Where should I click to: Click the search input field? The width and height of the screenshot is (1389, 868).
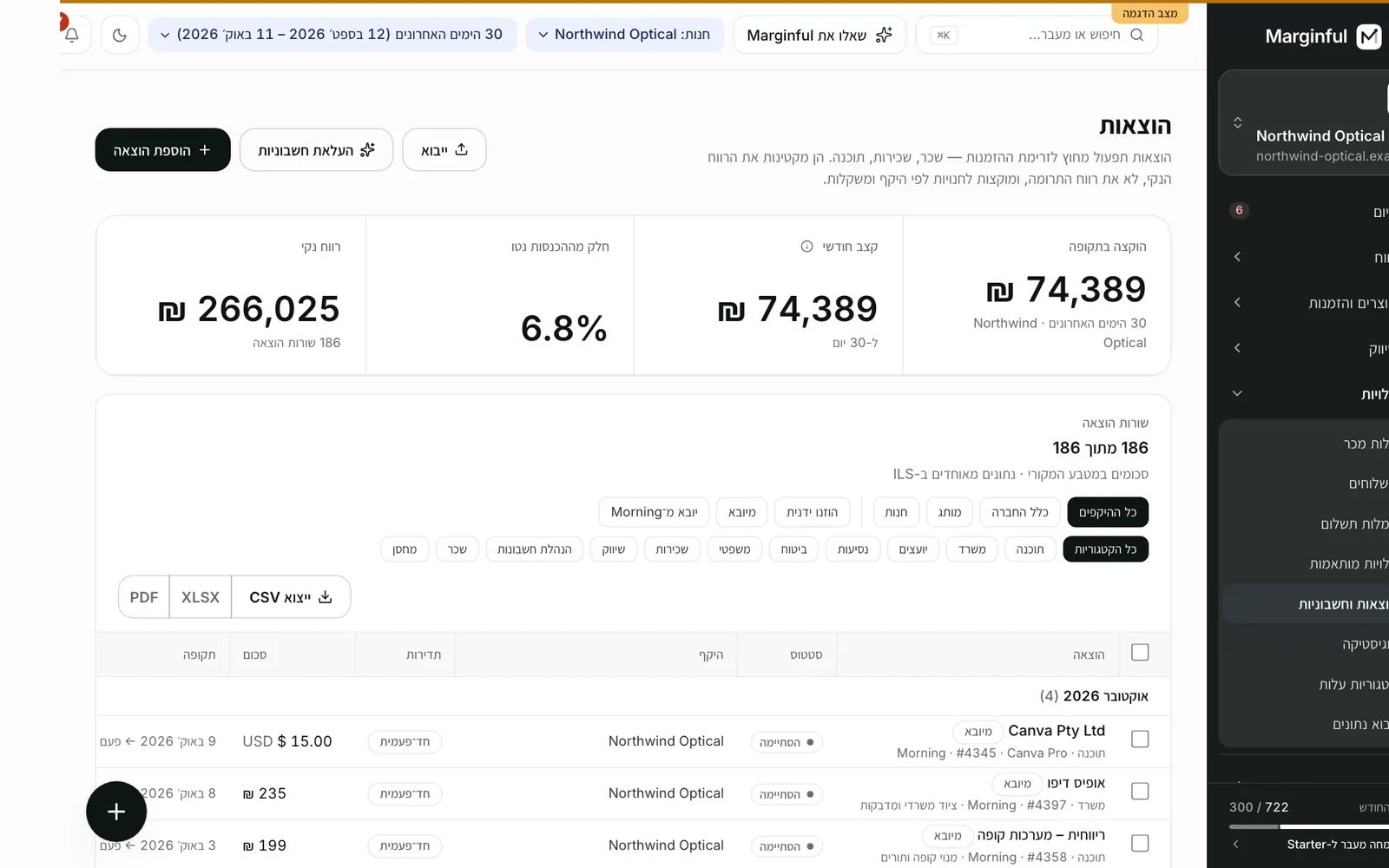tap(1037, 35)
